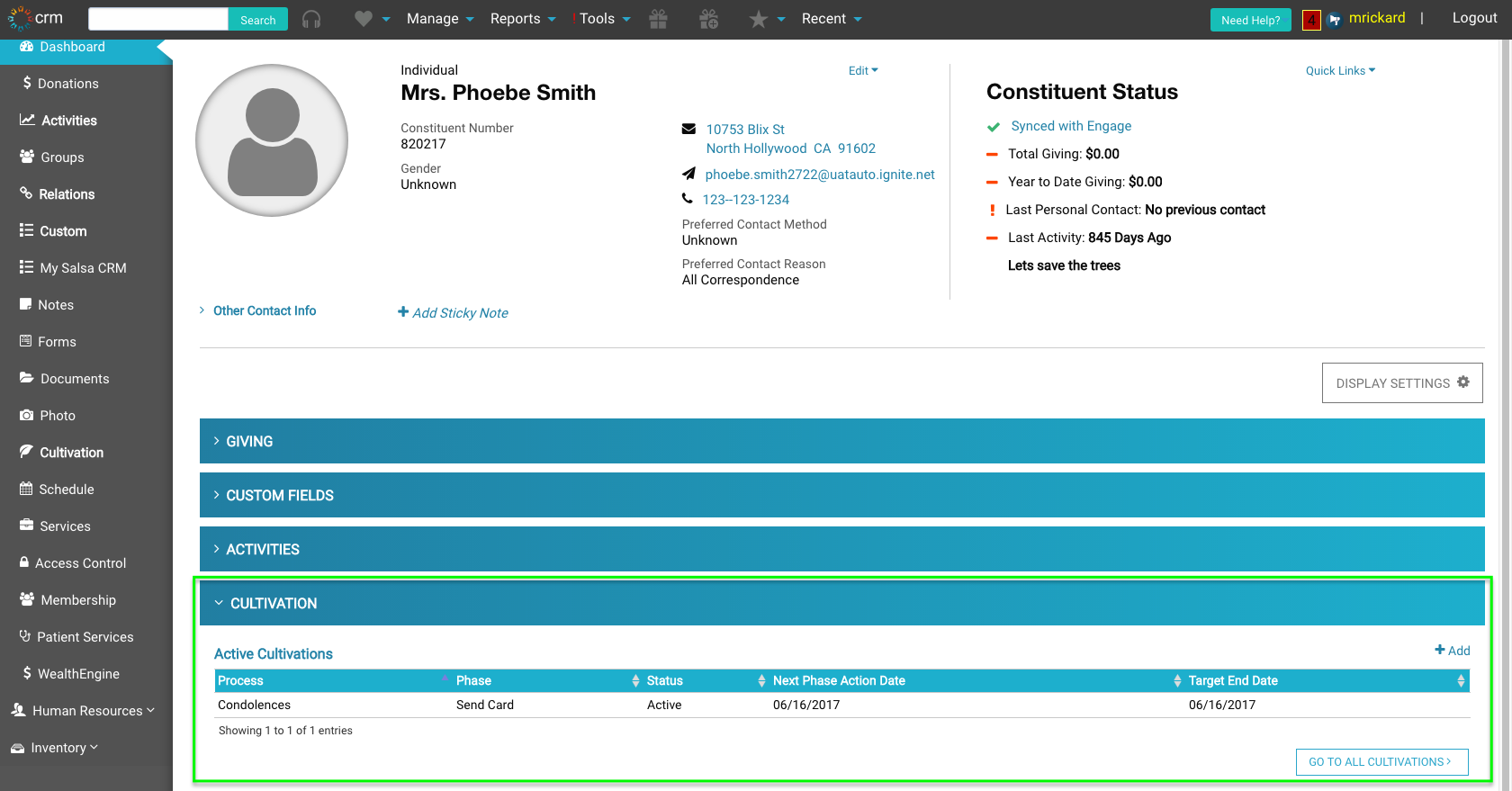The image size is (1512, 791).
Task: Open the Manage menu
Action: click(439, 19)
